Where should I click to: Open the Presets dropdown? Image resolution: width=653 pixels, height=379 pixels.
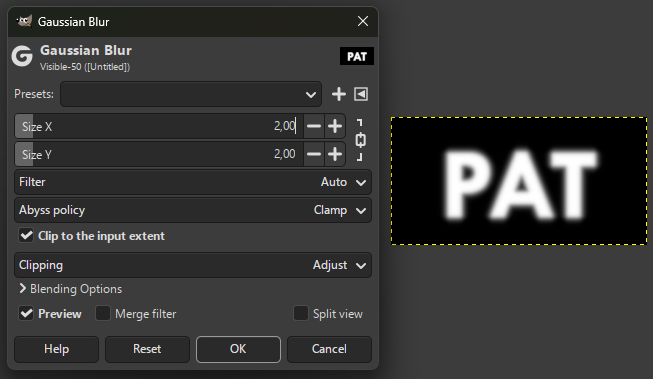pos(191,94)
